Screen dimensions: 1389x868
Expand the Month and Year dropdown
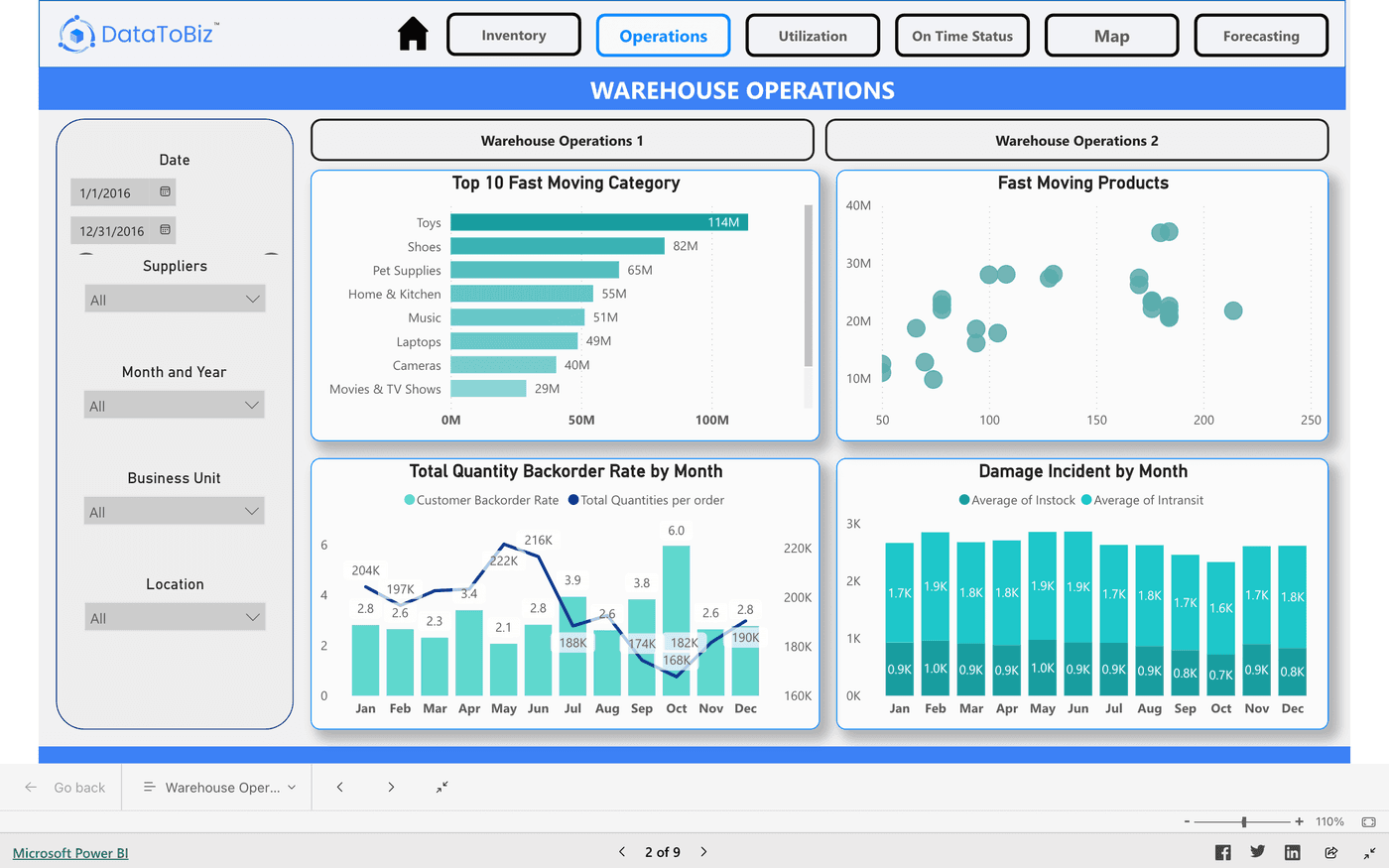point(175,404)
